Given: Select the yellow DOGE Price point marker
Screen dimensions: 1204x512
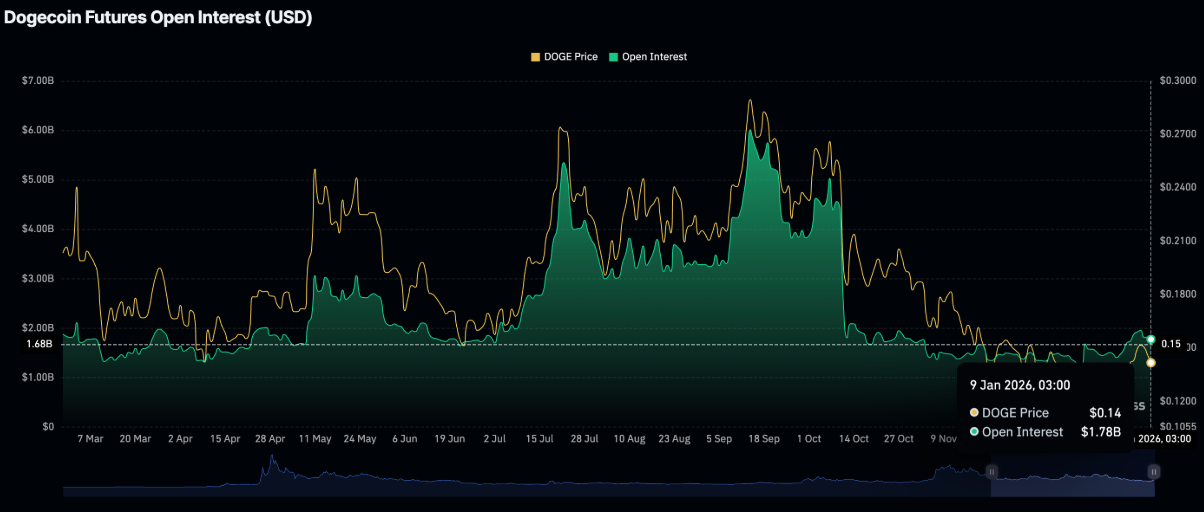Looking at the screenshot, I should [1151, 362].
